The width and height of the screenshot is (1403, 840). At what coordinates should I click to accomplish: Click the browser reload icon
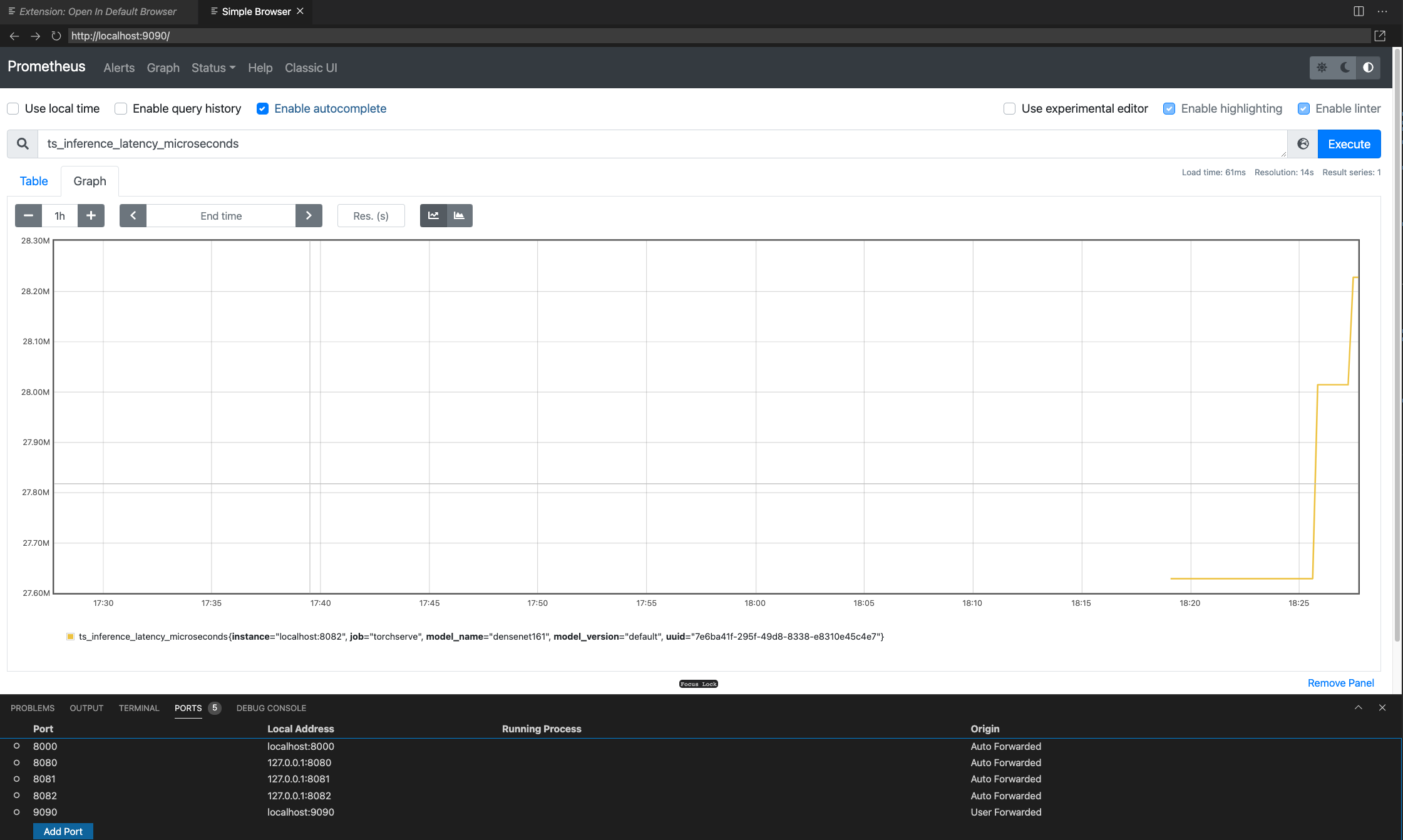click(56, 36)
